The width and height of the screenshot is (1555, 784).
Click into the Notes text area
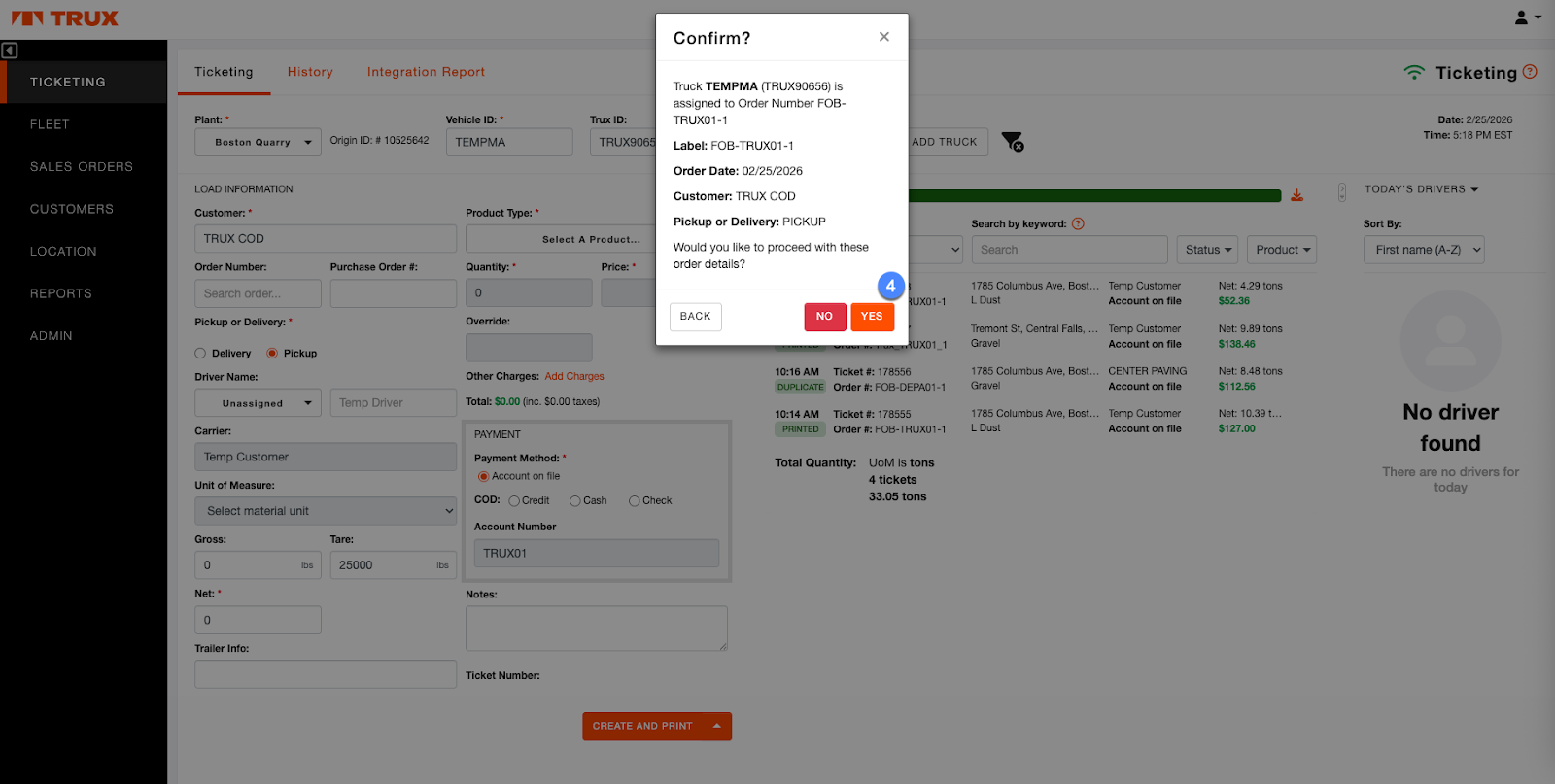click(596, 629)
